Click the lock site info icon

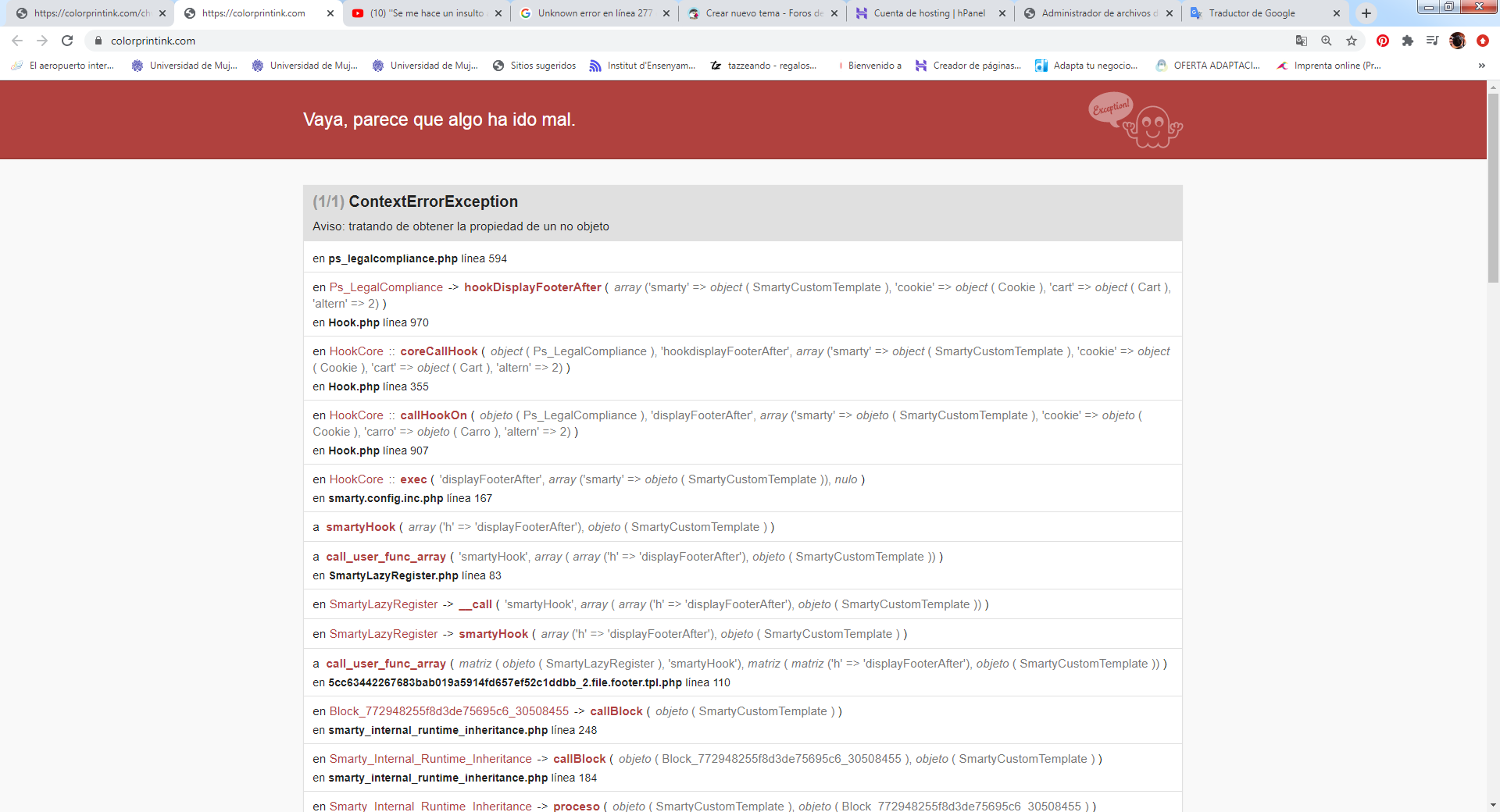coord(98,41)
